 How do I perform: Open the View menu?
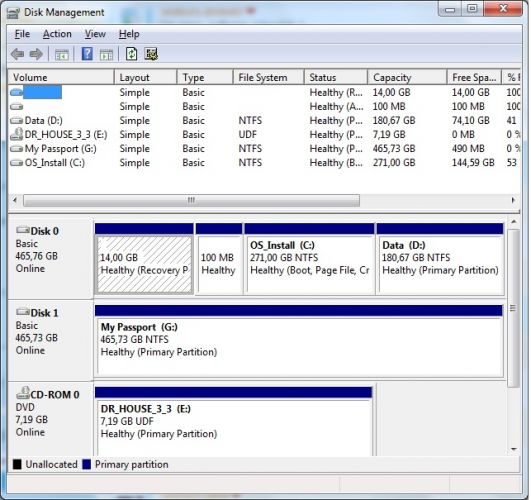coord(95,34)
